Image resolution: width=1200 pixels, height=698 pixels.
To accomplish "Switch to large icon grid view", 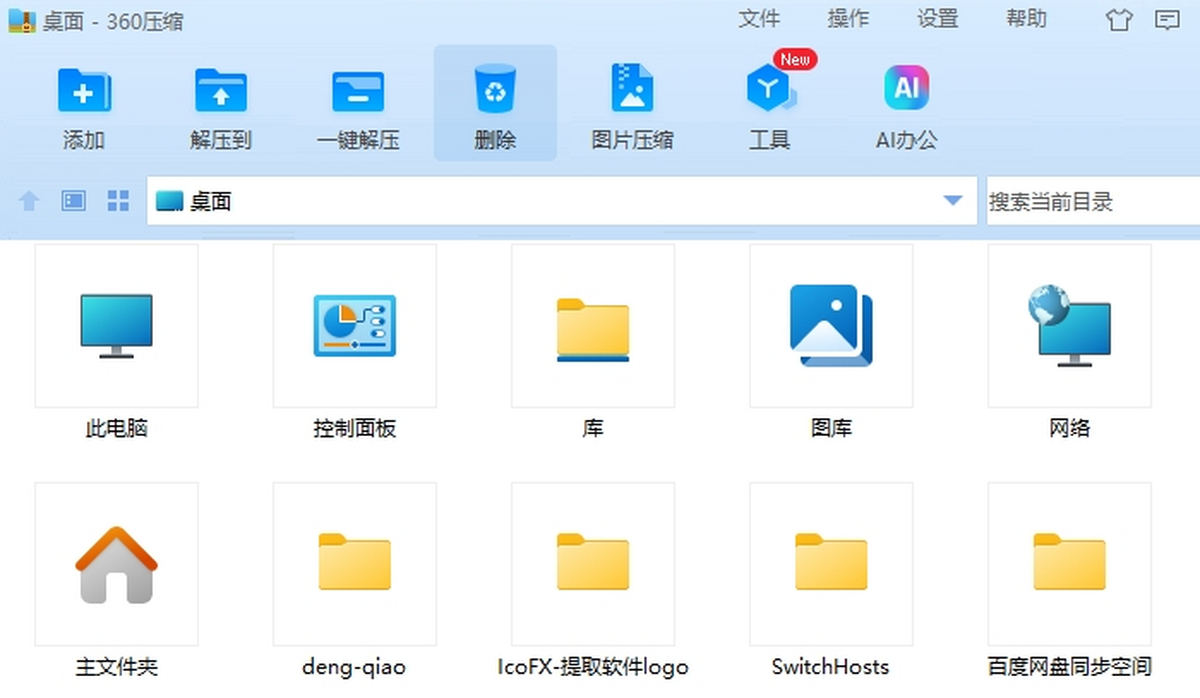I will click(x=118, y=201).
